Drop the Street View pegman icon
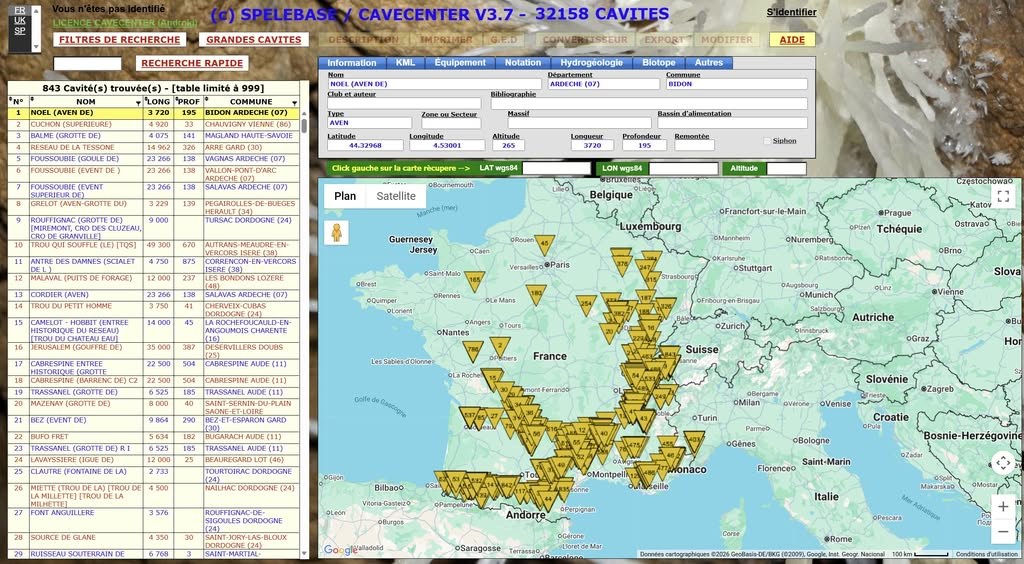The image size is (1024, 564). (338, 233)
